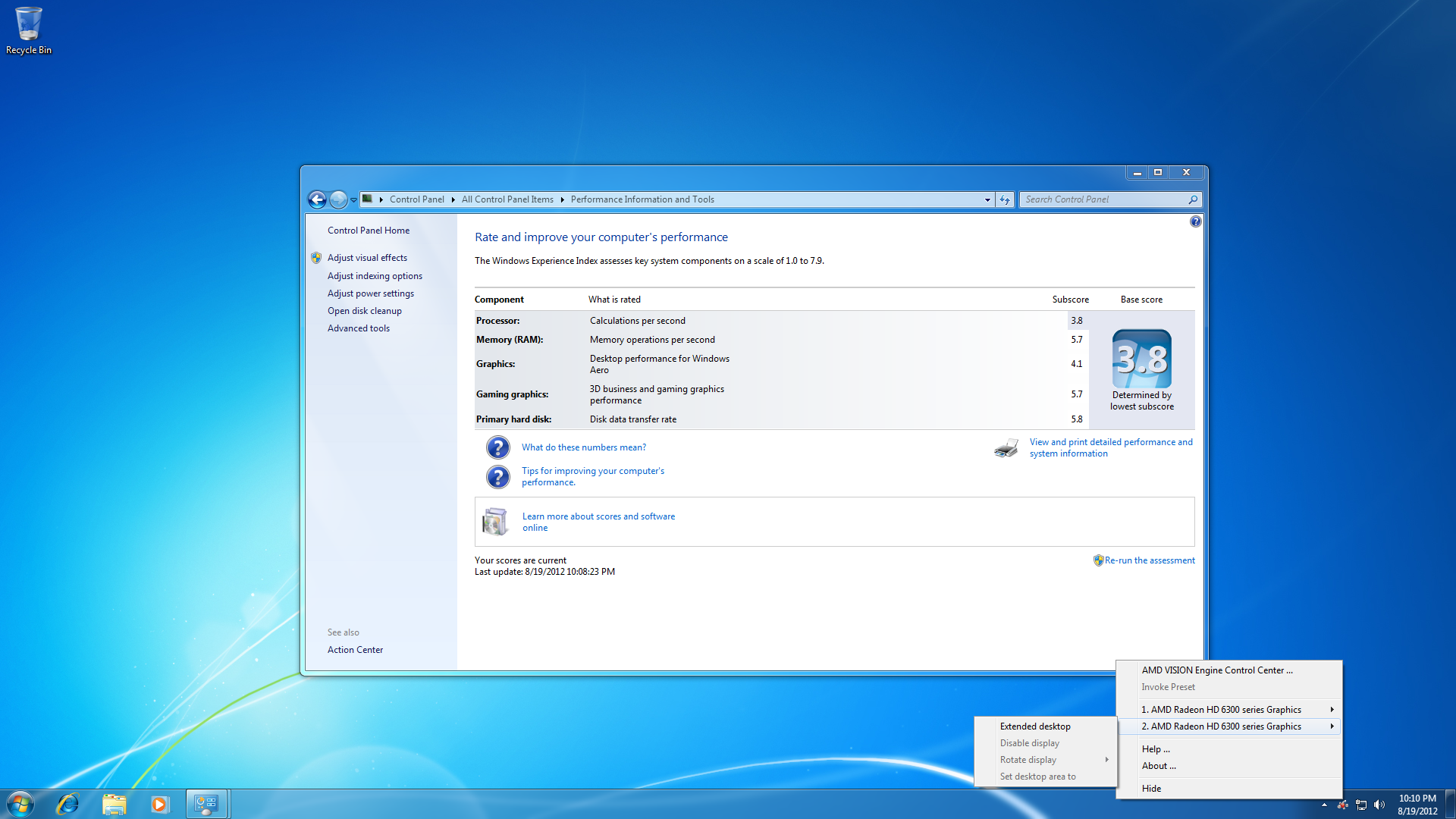1456x819 pixels.
Task: Open recent pages dropdown beside navigation arrows
Action: (353, 200)
